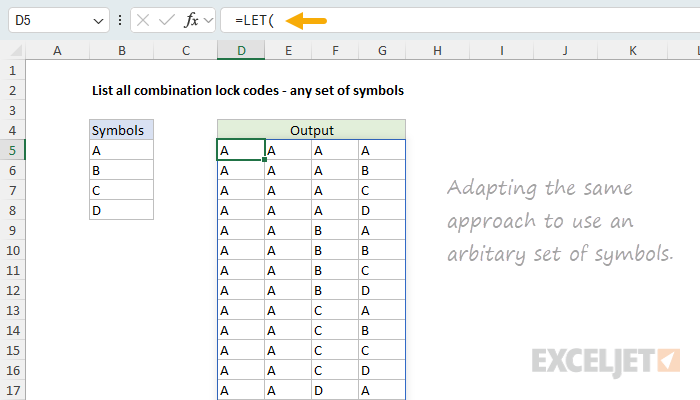Select column K header
This screenshot has width=700, height=400.
click(633, 50)
